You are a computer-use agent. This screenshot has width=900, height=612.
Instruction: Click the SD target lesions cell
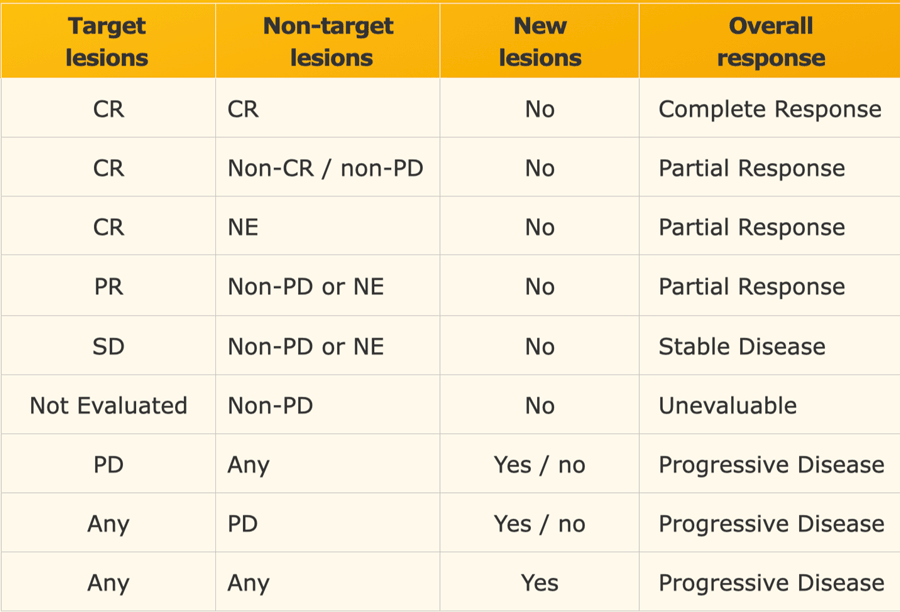click(108, 346)
